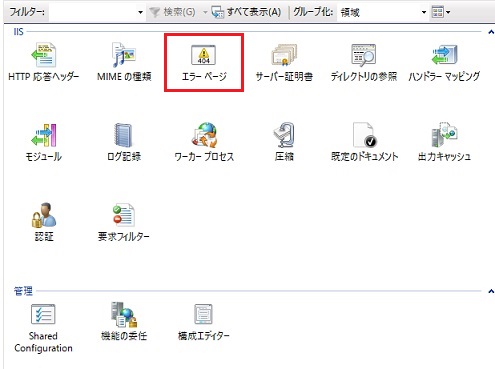Open ディレクトリの参照 feature
This screenshot has width=495, height=369.
point(364,62)
